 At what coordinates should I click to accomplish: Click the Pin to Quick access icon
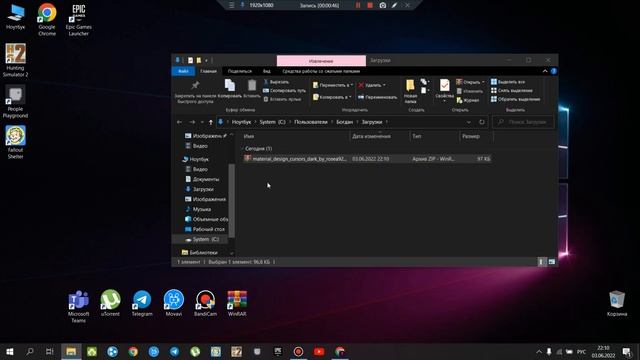coord(195,85)
